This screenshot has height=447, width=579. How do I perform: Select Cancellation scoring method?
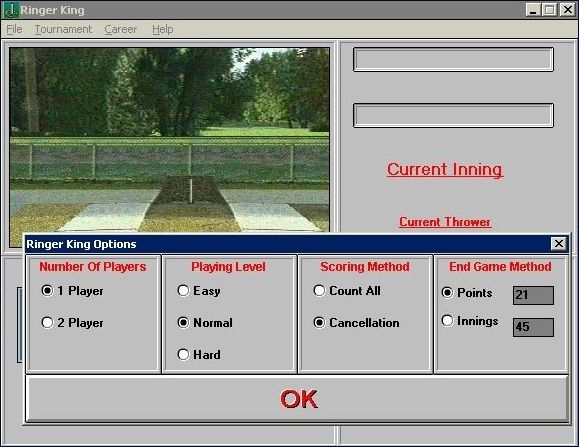pyautogui.click(x=357, y=323)
